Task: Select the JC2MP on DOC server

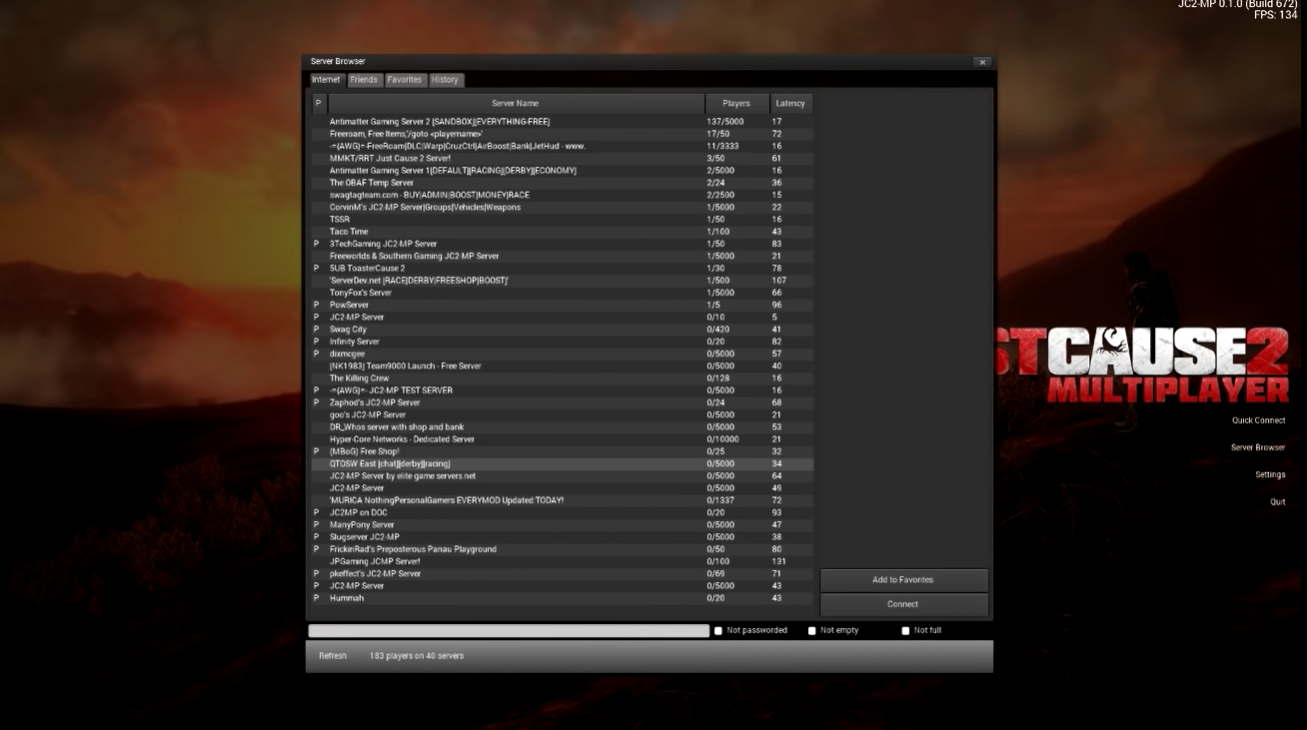Action: [562, 513]
